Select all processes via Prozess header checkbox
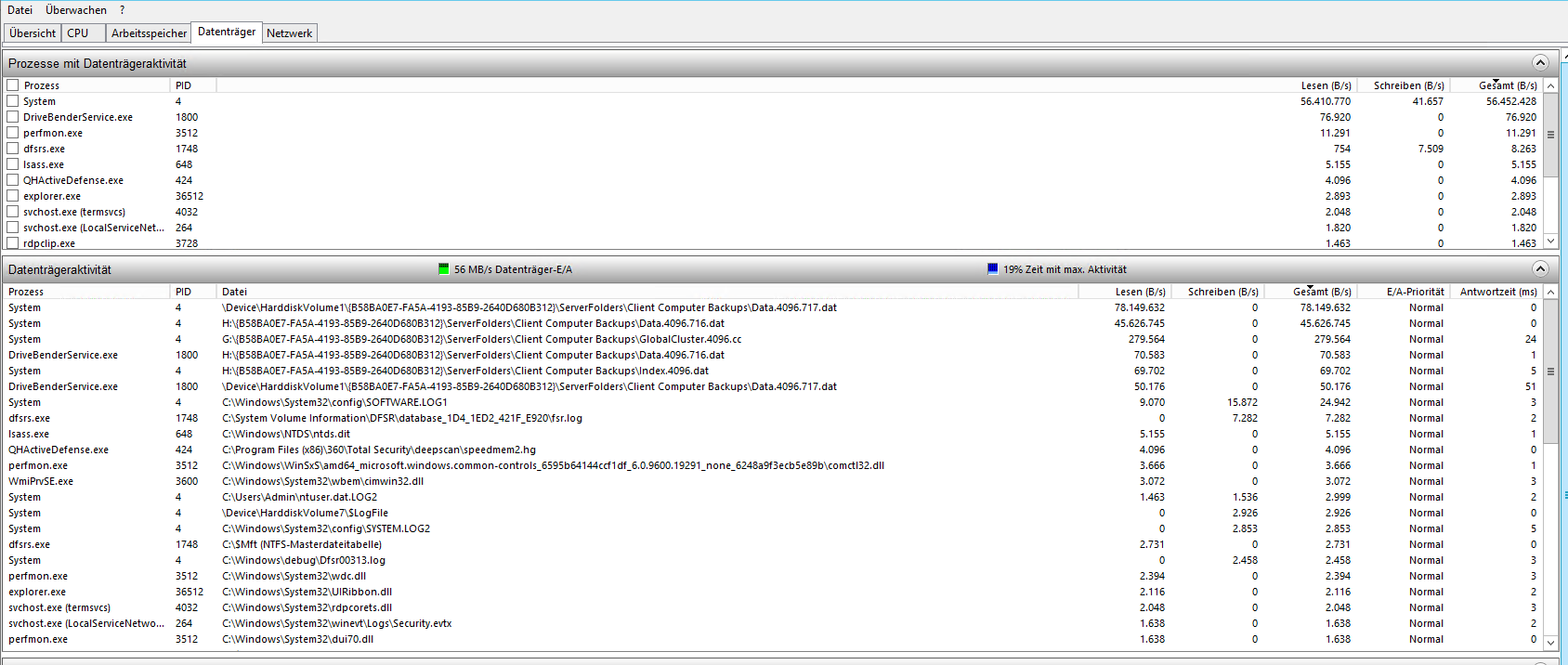1568x665 pixels. [x=13, y=85]
